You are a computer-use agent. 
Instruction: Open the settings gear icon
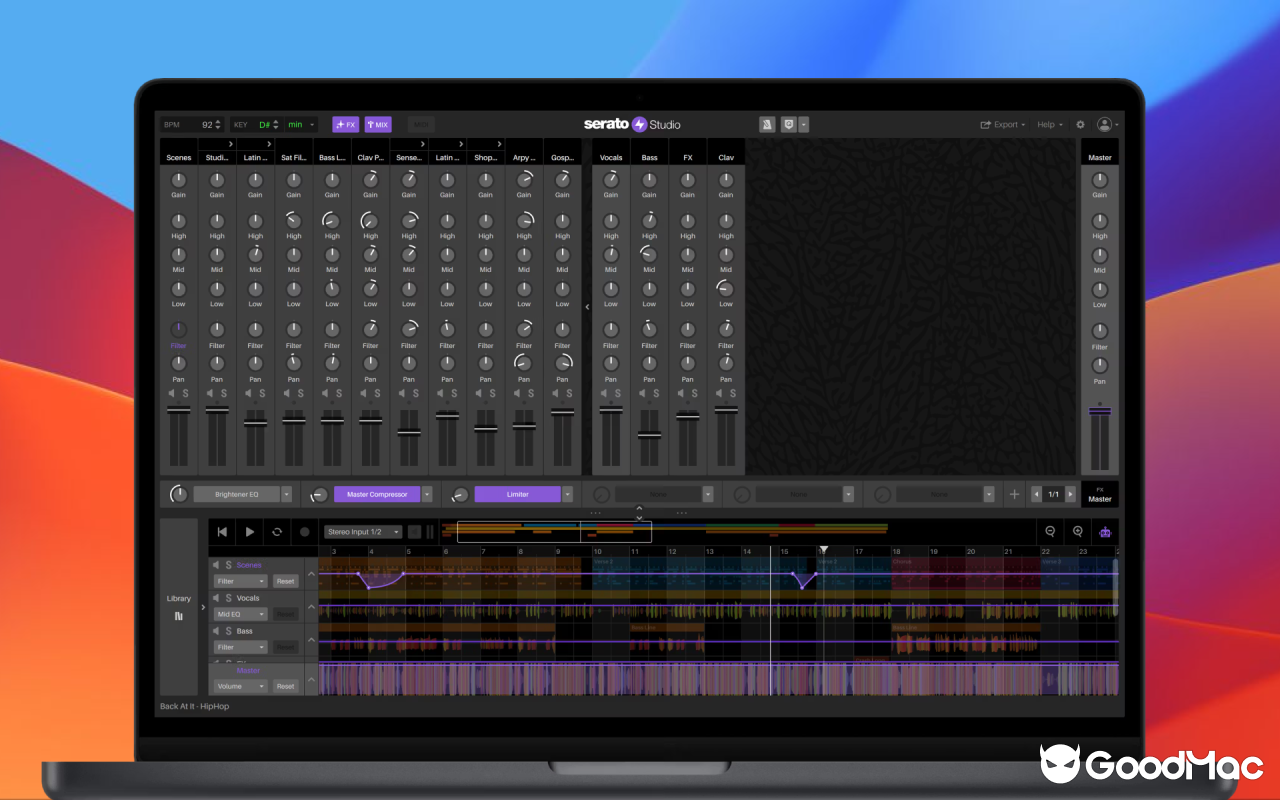pyautogui.click(x=1079, y=124)
